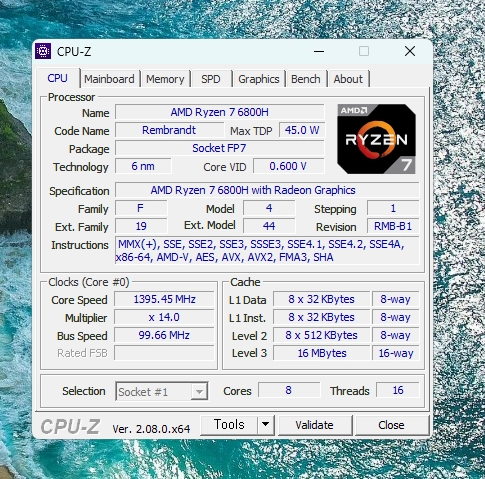Switch to the Memory tab
This screenshot has height=479, width=485.
click(165, 79)
